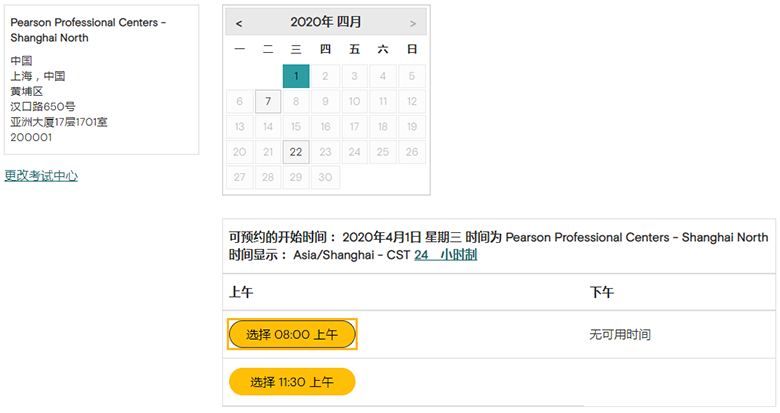Click date 8 in calendar

click(x=297, y=102)
